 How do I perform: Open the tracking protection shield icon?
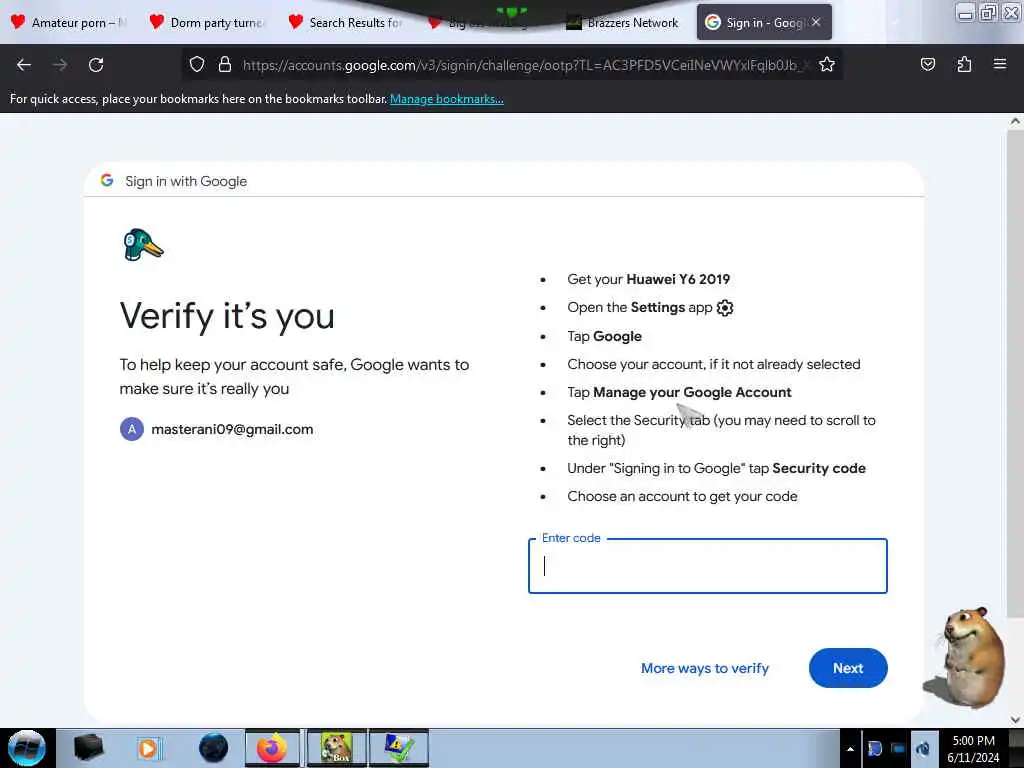[197, 65]
